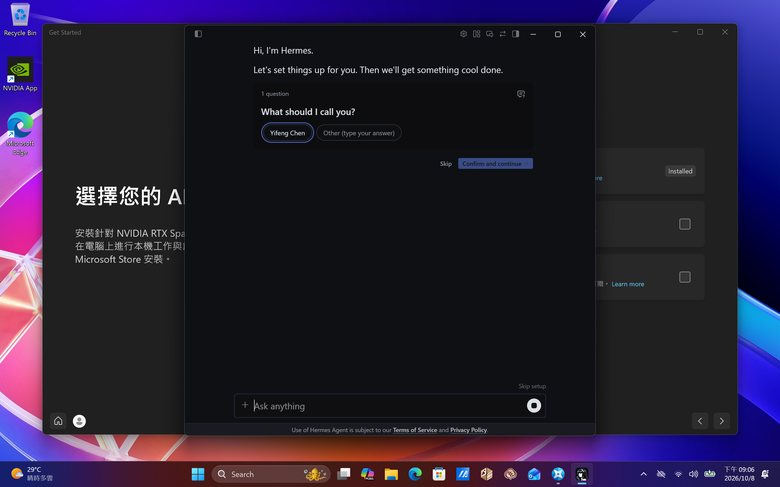Tick the checkbox beside Learn more row
The height and width of the screenshot is (487, 780).
(685, 277)
